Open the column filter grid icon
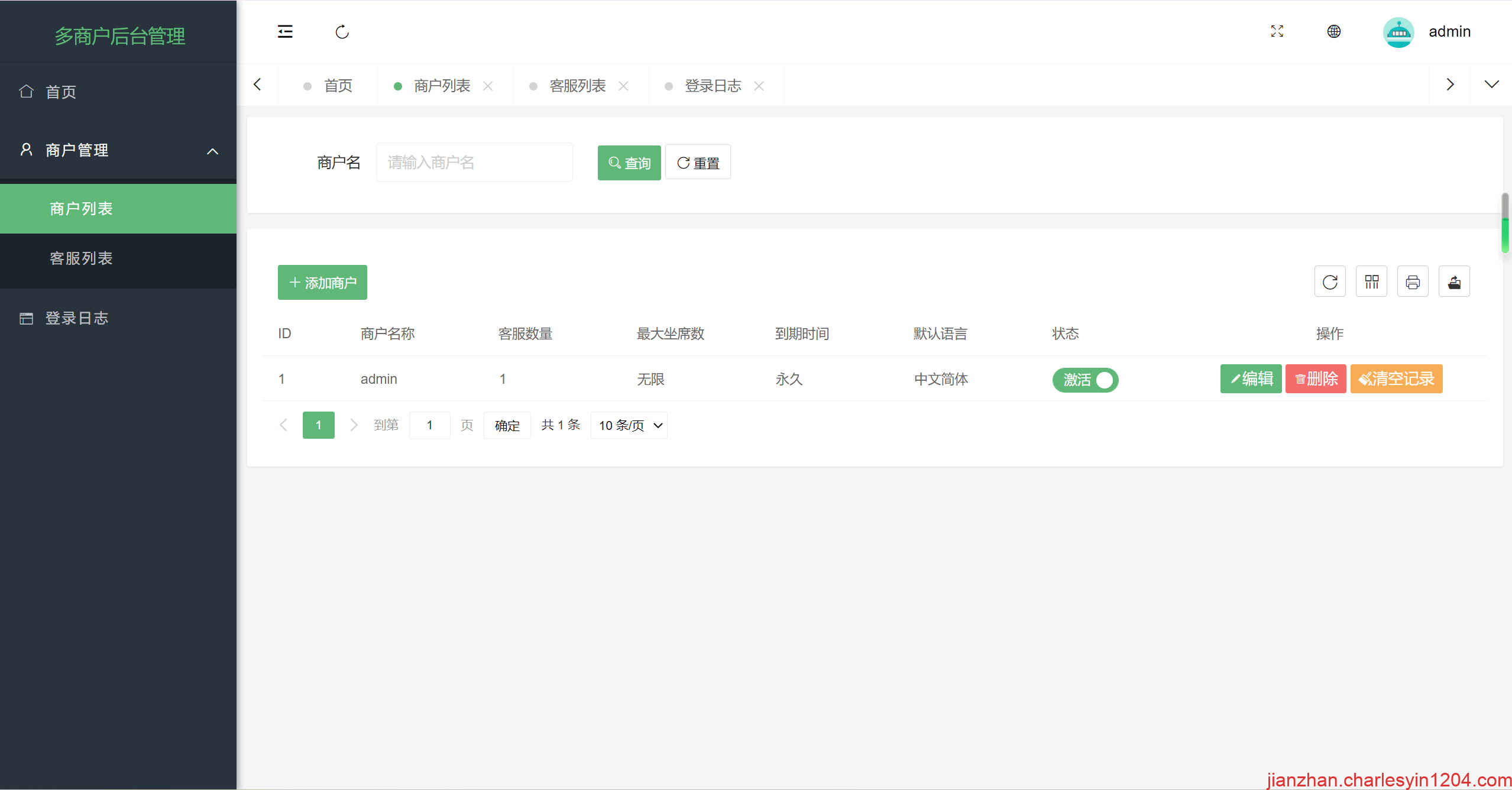This screenshot has height=790, width=1512. (1371, 282)
